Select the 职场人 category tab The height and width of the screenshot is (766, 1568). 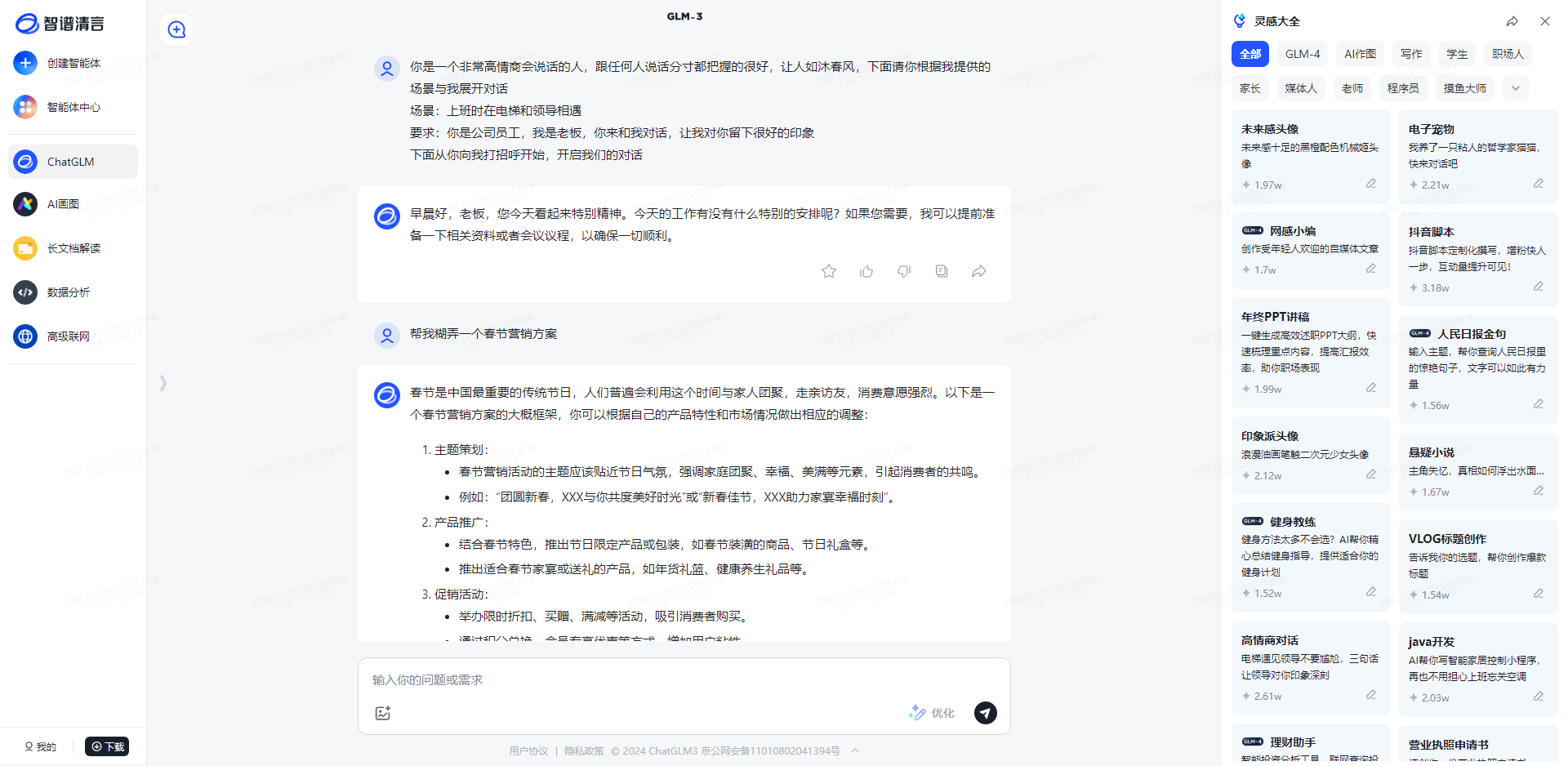point(1508,54)
